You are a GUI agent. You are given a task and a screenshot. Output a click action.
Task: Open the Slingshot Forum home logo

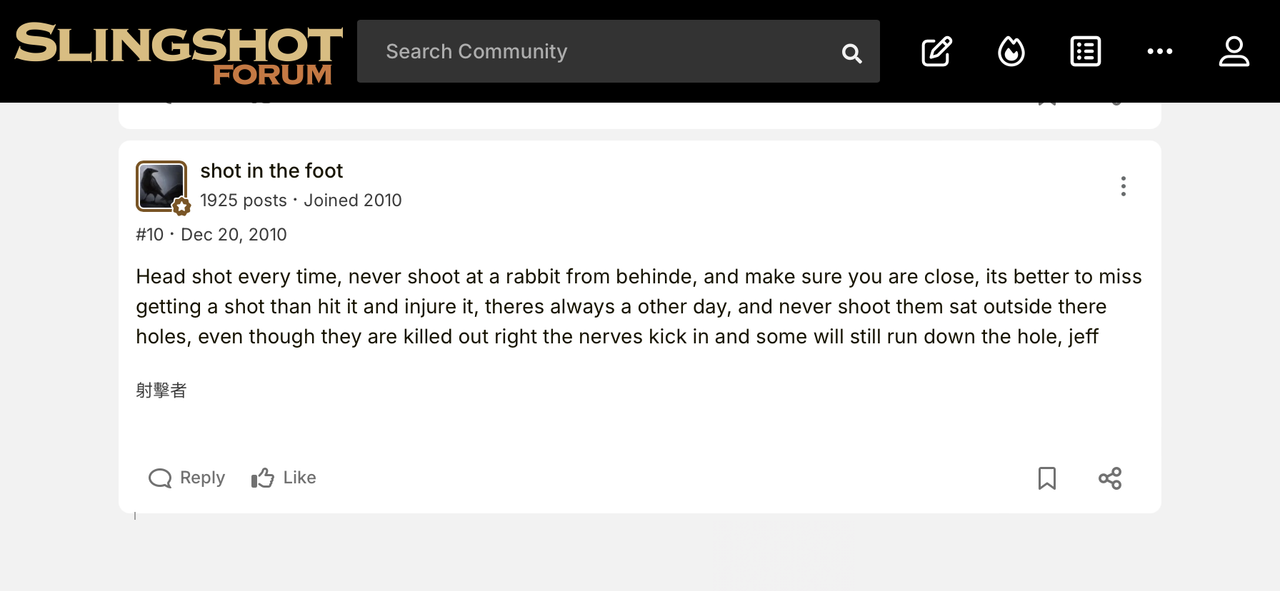tap(178, 52)
